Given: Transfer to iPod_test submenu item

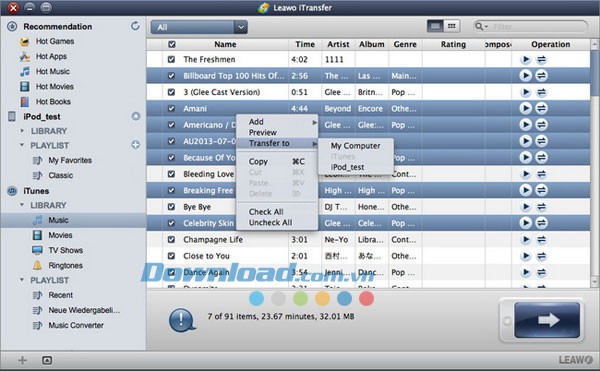Looking at the screenshot, I should pyautogui.click(x=355, y=167).
